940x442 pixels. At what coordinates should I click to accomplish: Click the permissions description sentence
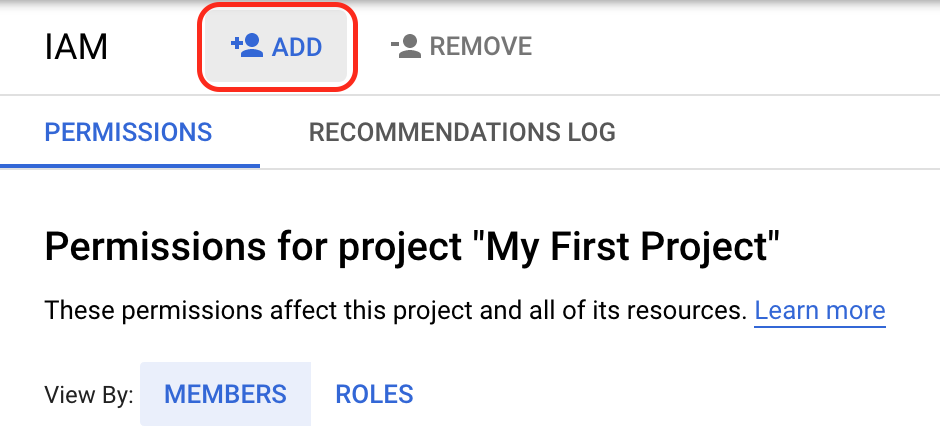pyautogui.click(x=396, y=311)
